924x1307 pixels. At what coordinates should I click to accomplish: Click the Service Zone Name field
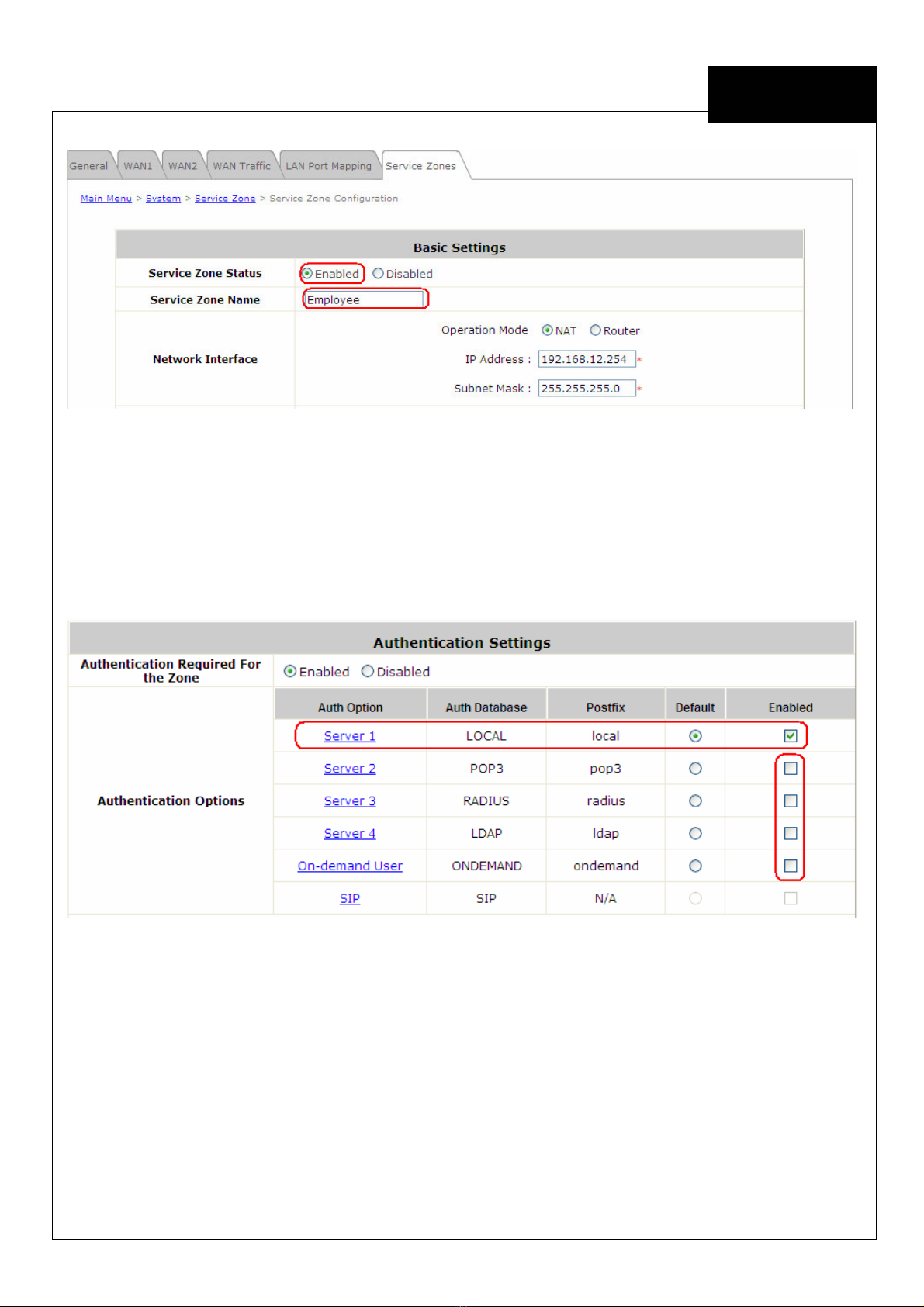(365, 299)
